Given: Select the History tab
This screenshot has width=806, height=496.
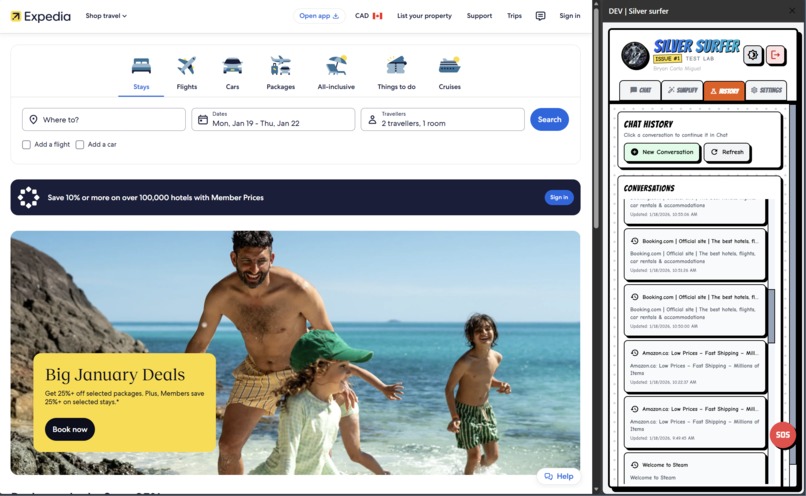Looking at the screenshot, I should tap(724, 90).
